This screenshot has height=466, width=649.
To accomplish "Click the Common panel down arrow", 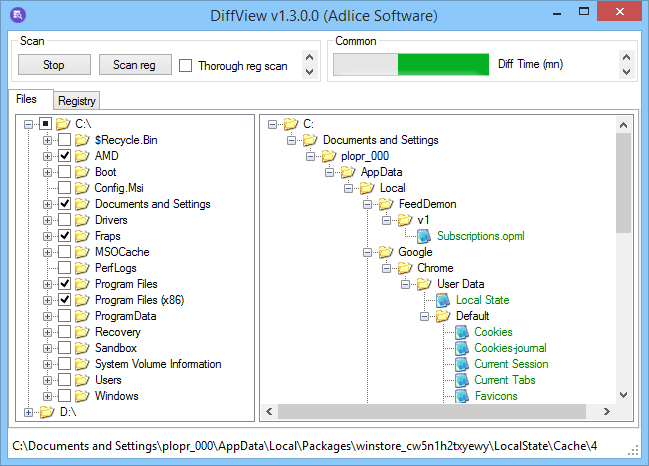I will (x=626, y=72).
